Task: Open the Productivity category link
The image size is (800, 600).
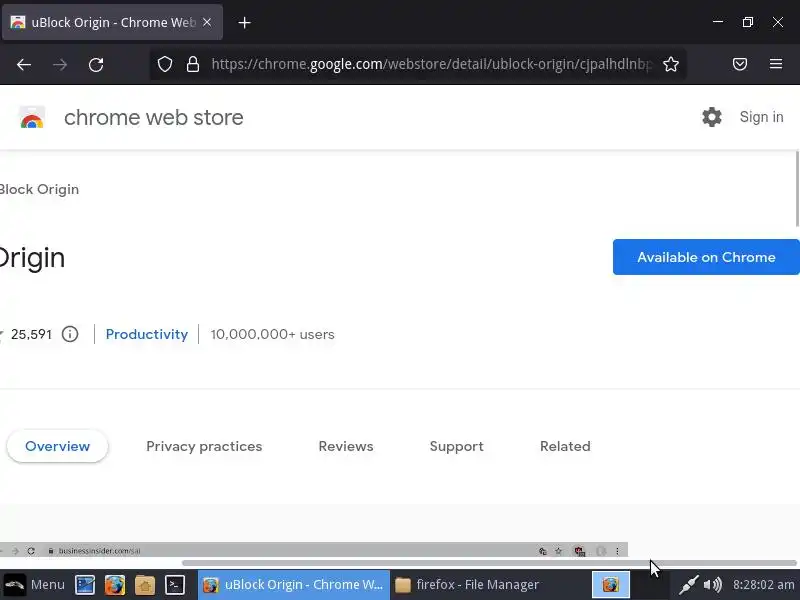Action: click(147, 335)
